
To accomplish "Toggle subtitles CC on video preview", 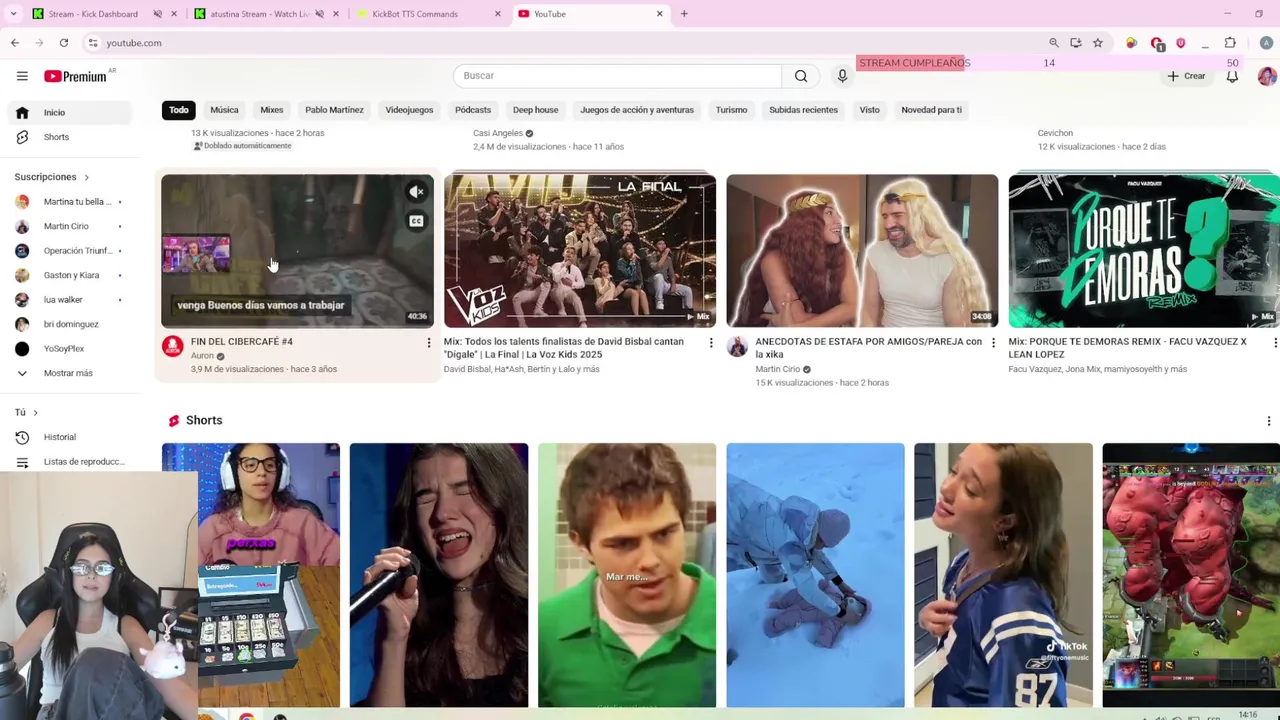I will [x=417, y=221].
